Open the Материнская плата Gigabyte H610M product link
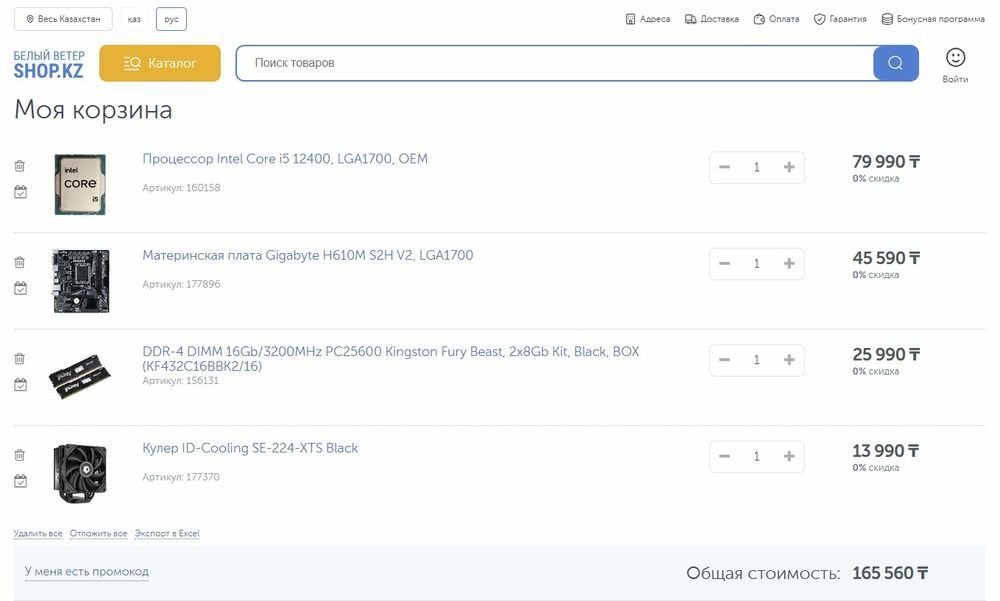Viewport: 1000px width, 601px height. coord(307,255)
